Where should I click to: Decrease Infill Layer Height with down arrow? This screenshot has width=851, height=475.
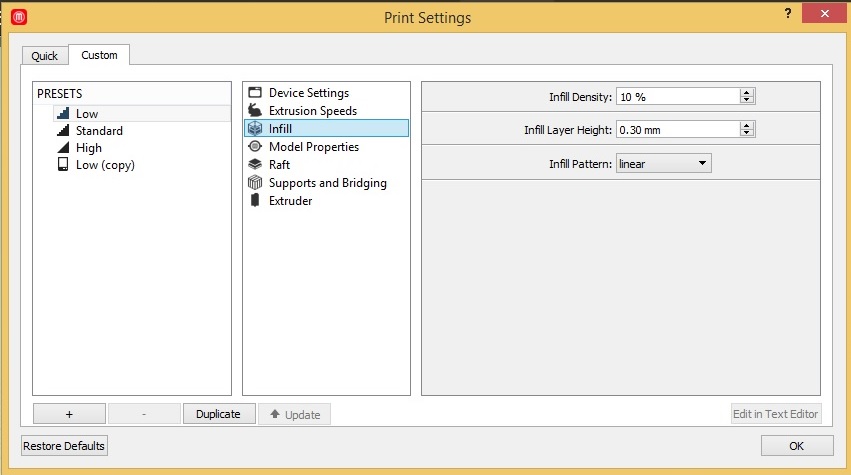(747, 133)
